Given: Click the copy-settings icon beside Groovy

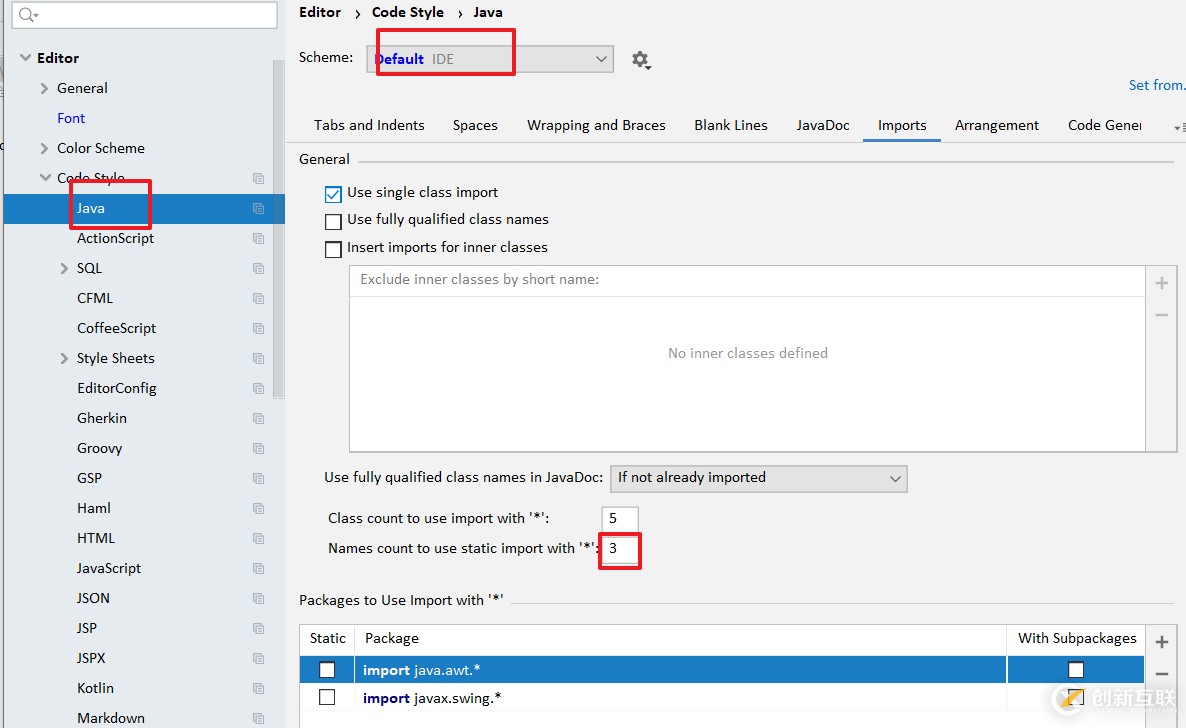Looking at the screenshot, I should pyautogui.click(x=259, y=448).
